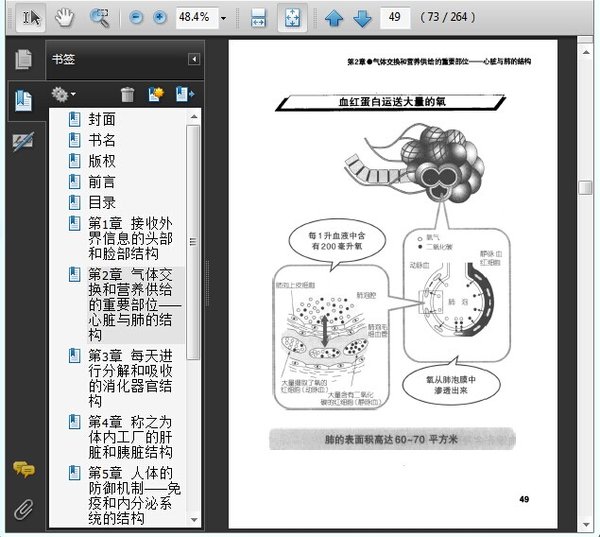
Task: Zoom out with the minus button
Action: tap(136, 17)
